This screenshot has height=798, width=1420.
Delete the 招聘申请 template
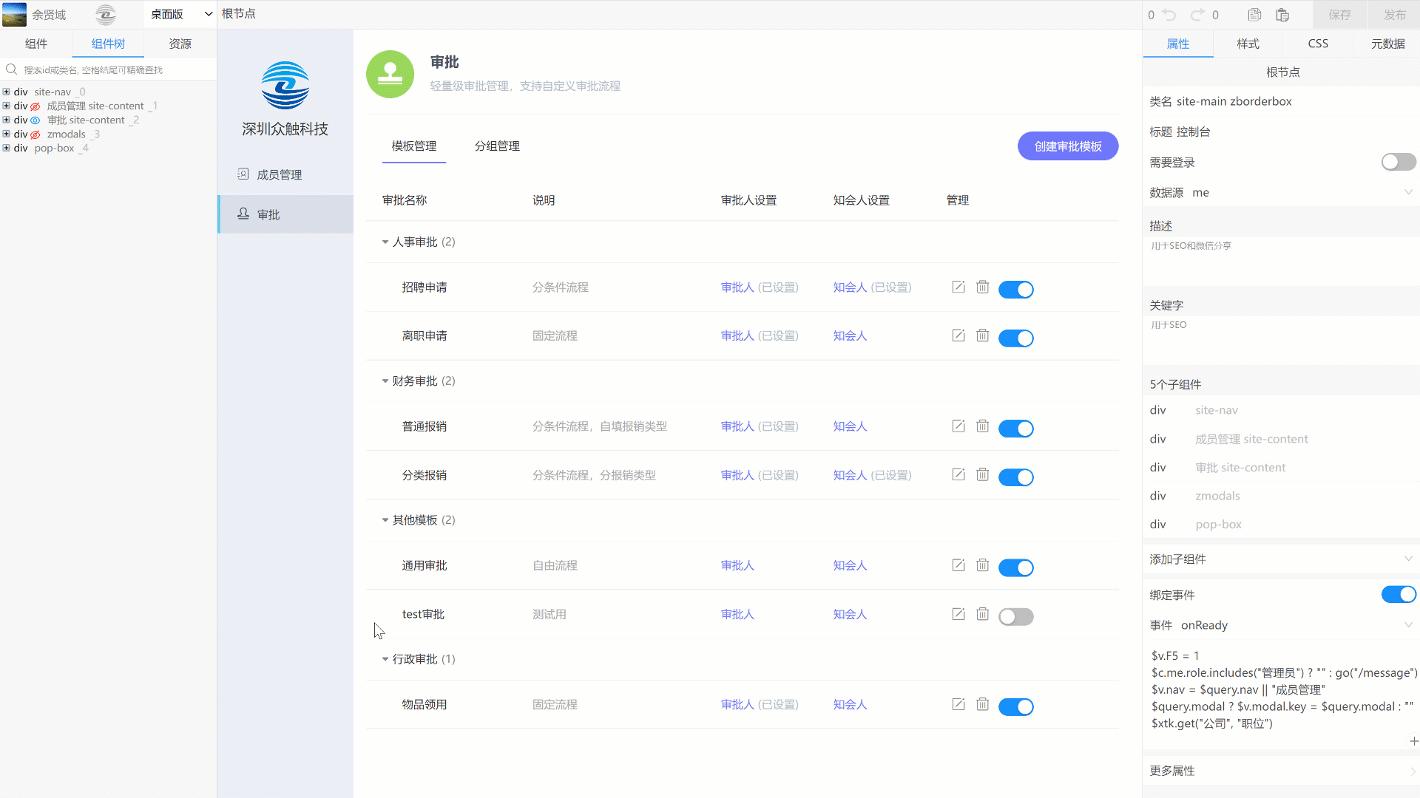tap(983, 287)
